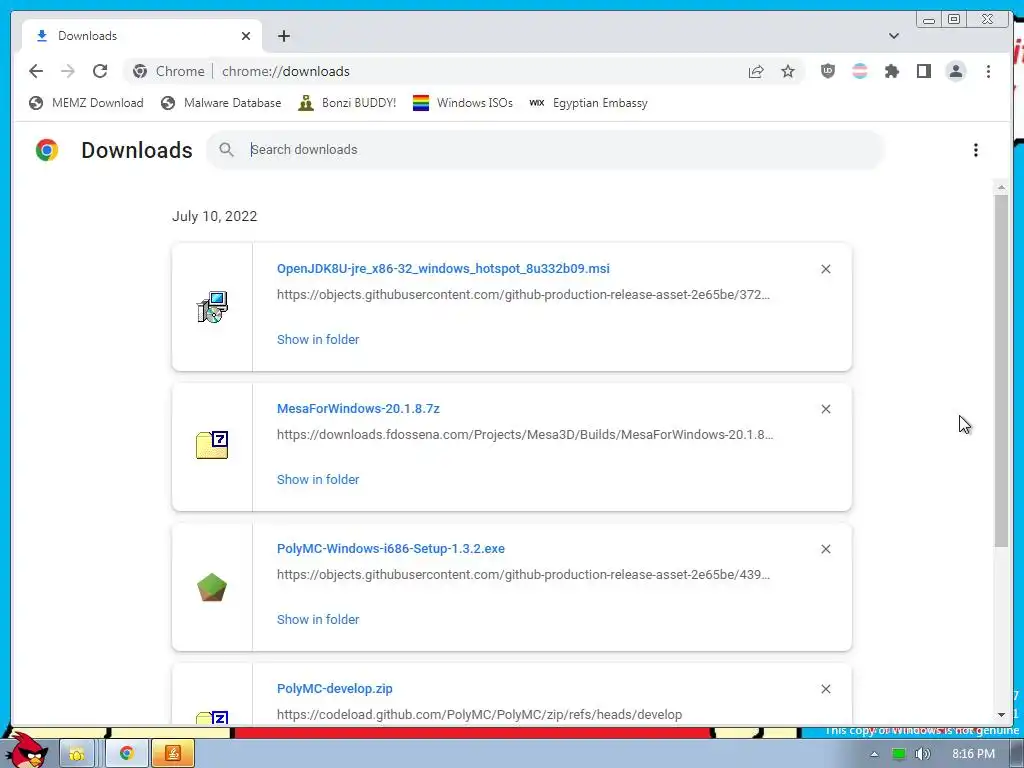Open a new tab with the plus button
This screenshot has width=1024, height=768.
pos(283,36)
